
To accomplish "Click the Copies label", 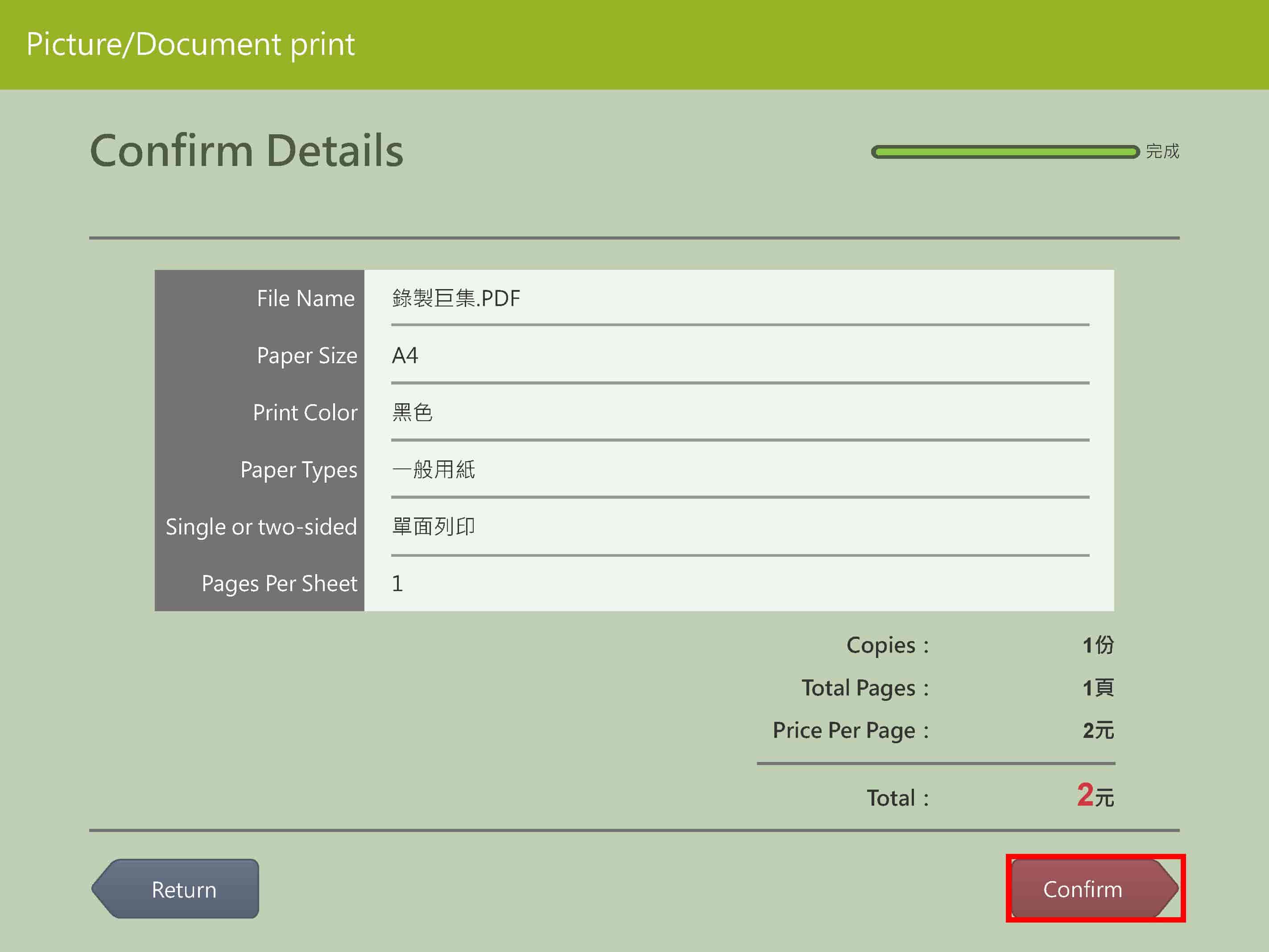I will pos(888,646).
